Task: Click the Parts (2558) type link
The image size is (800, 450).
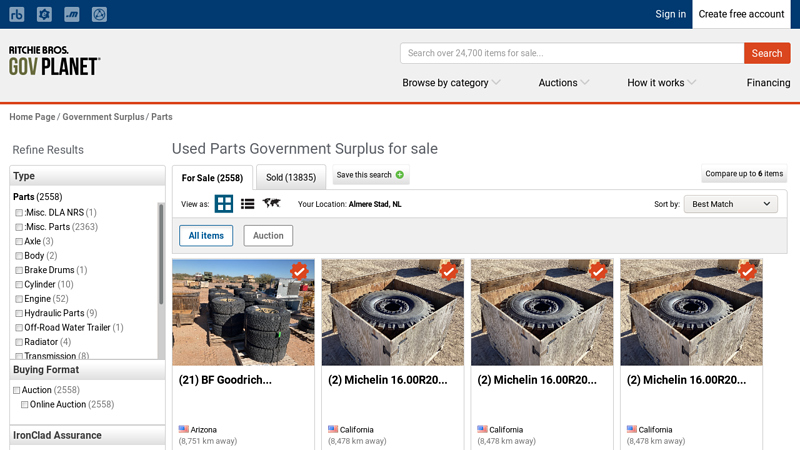Action: (38, 197)
